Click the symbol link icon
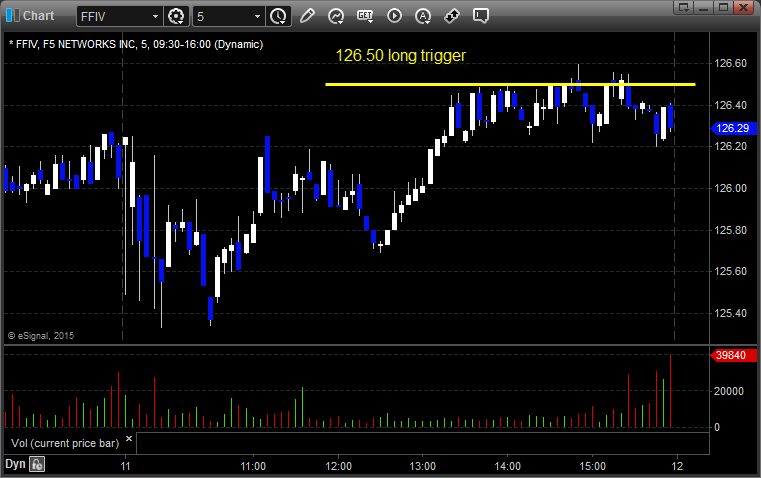 click(452, 16)
